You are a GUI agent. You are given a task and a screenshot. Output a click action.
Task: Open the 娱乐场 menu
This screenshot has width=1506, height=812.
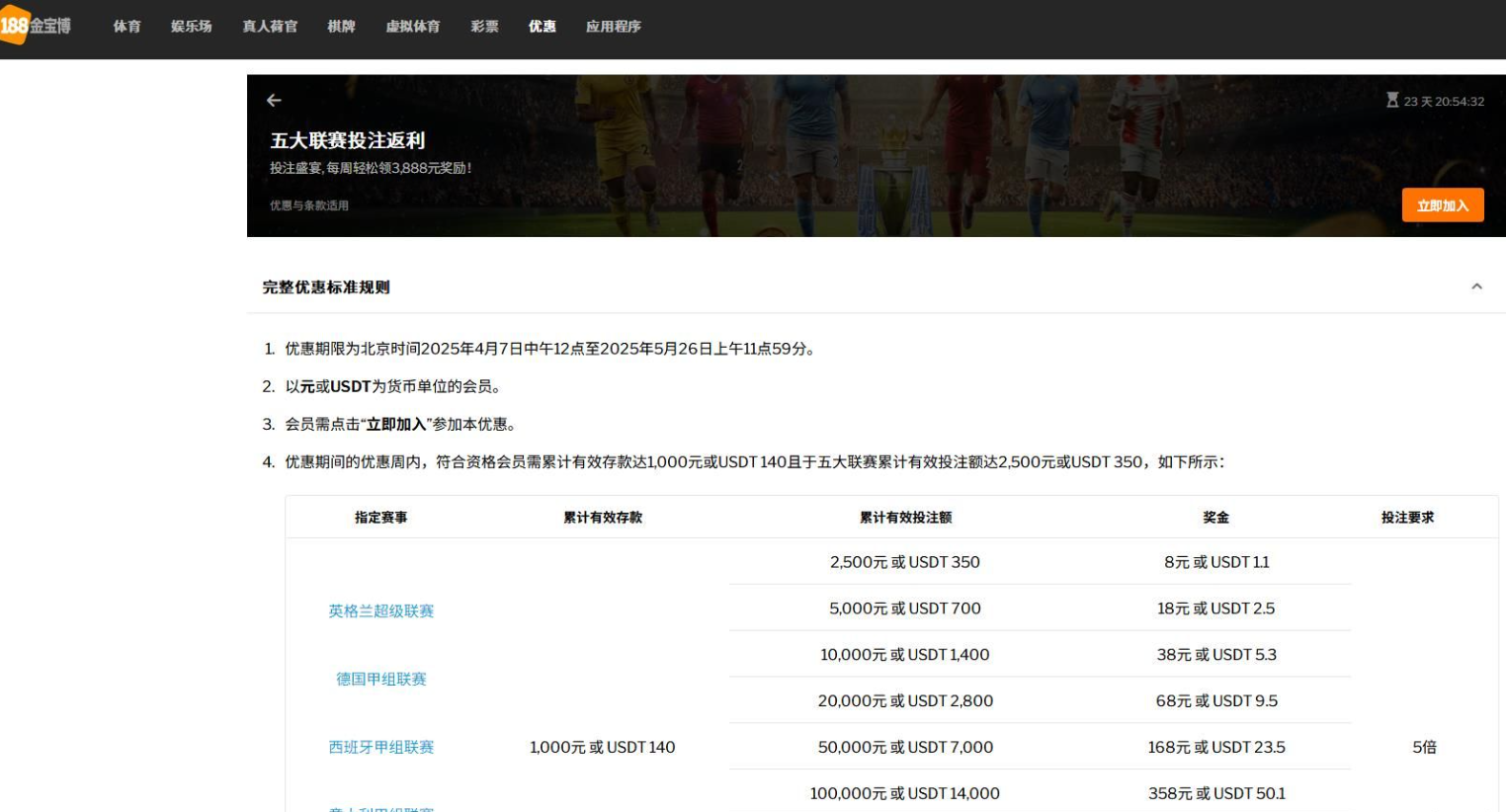pos(191,27)
